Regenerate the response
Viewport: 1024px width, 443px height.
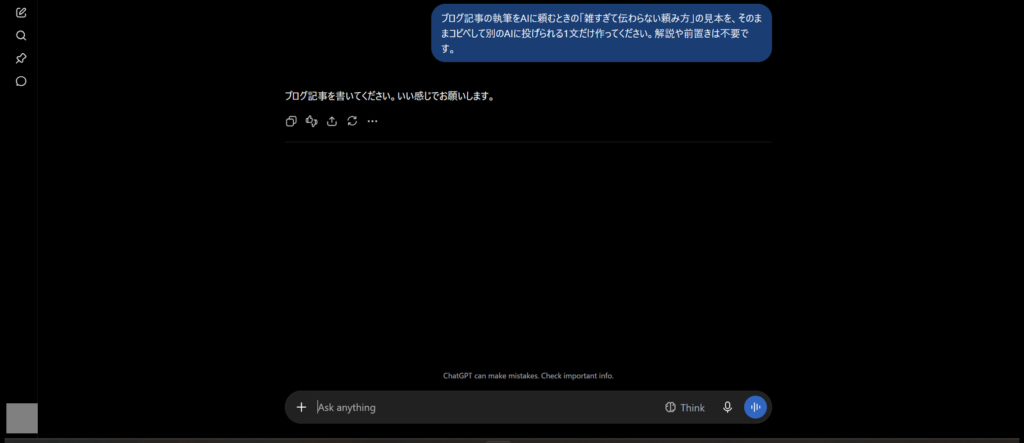tap(352, 121)
